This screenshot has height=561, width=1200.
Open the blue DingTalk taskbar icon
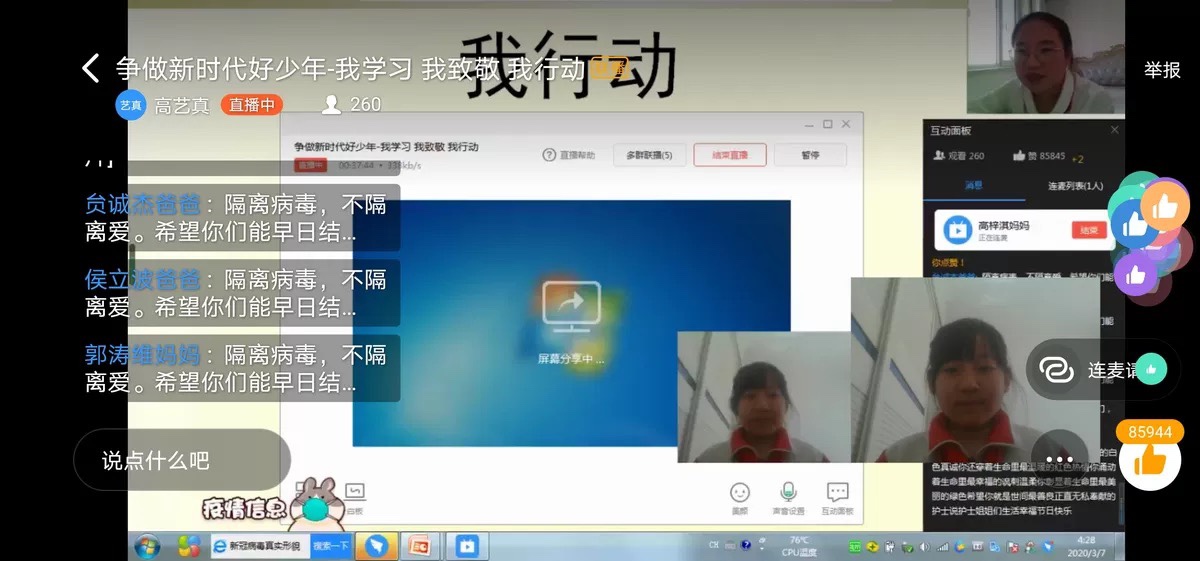click(376, 546)
